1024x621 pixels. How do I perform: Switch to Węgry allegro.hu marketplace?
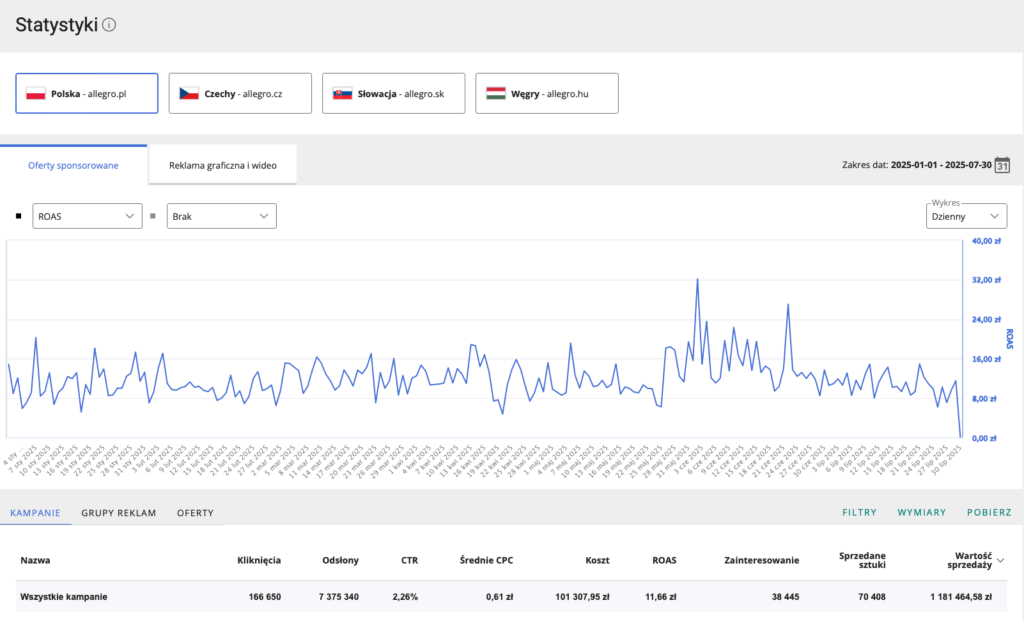click(547, 94)
